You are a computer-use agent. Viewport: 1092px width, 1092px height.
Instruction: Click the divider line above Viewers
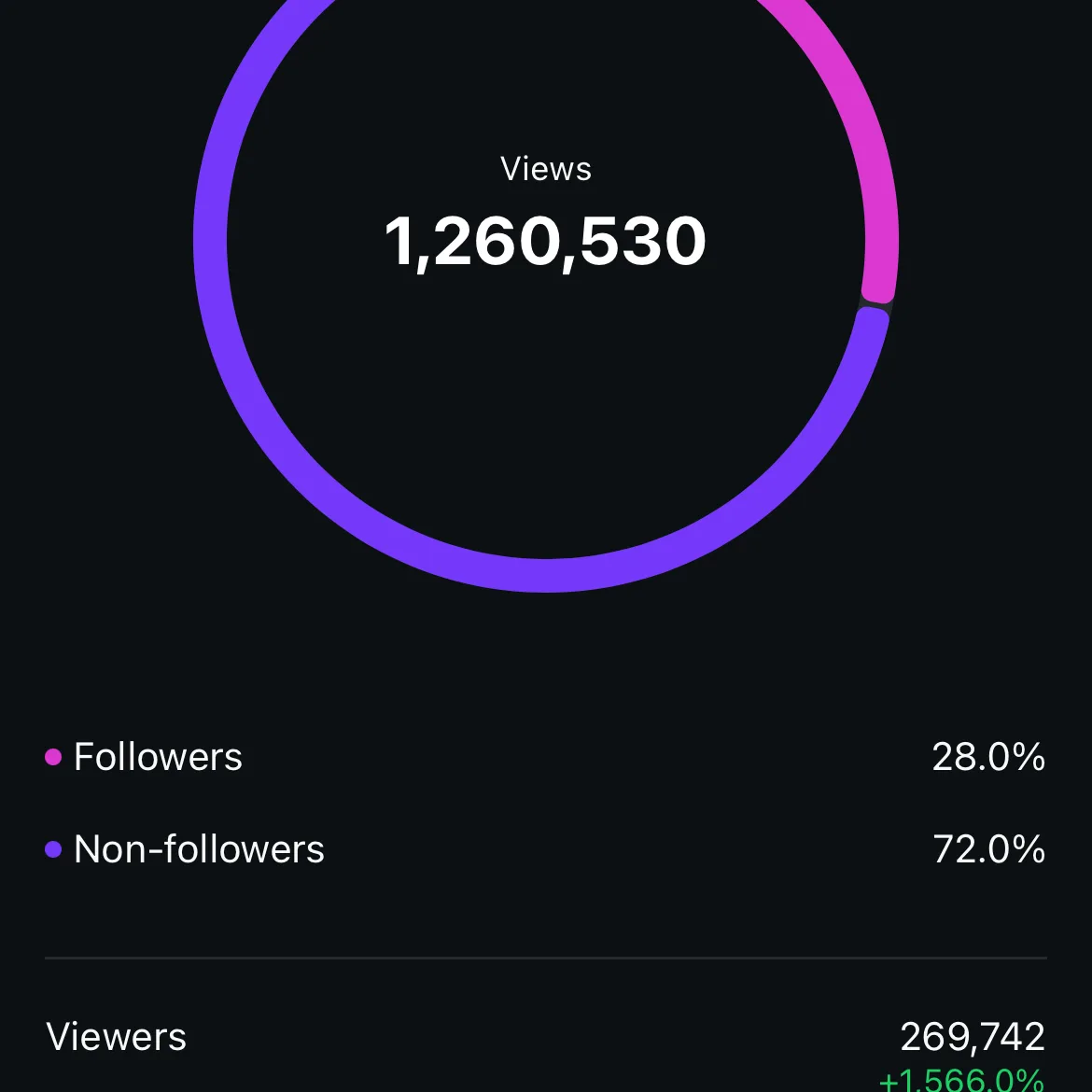[x=546, y=959]
